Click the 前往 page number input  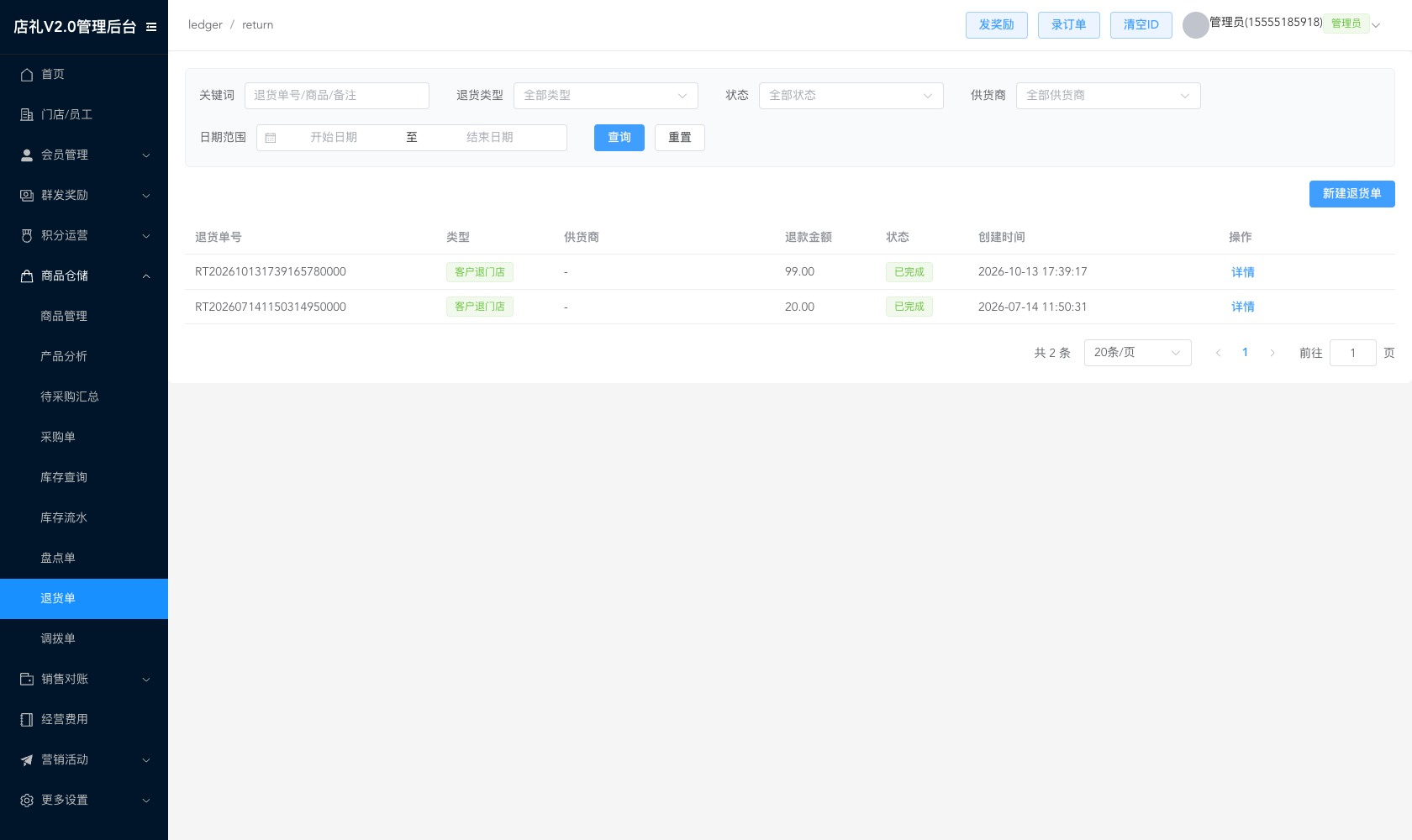1353,353
